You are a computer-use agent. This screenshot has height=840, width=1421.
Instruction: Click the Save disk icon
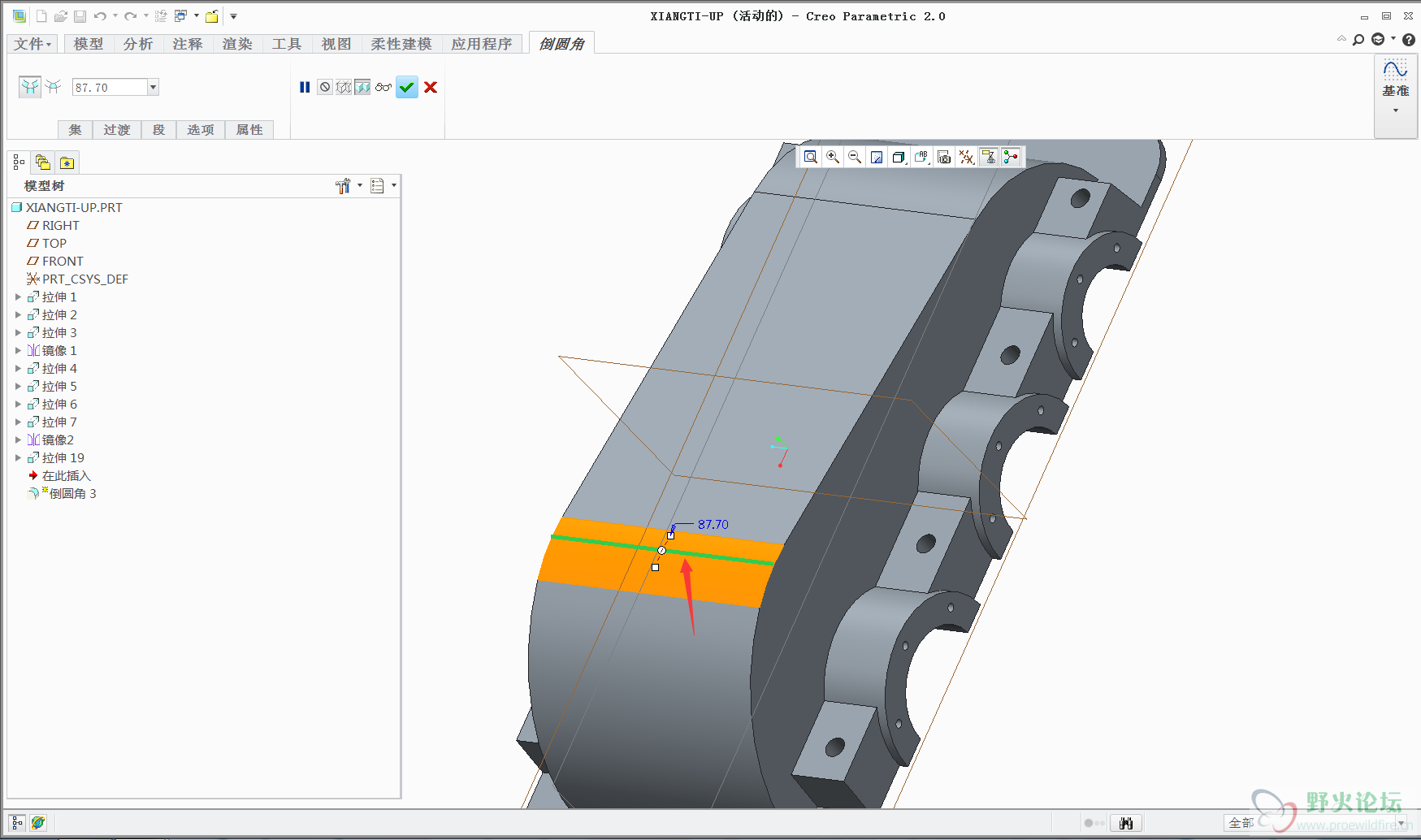click(80, 16)
